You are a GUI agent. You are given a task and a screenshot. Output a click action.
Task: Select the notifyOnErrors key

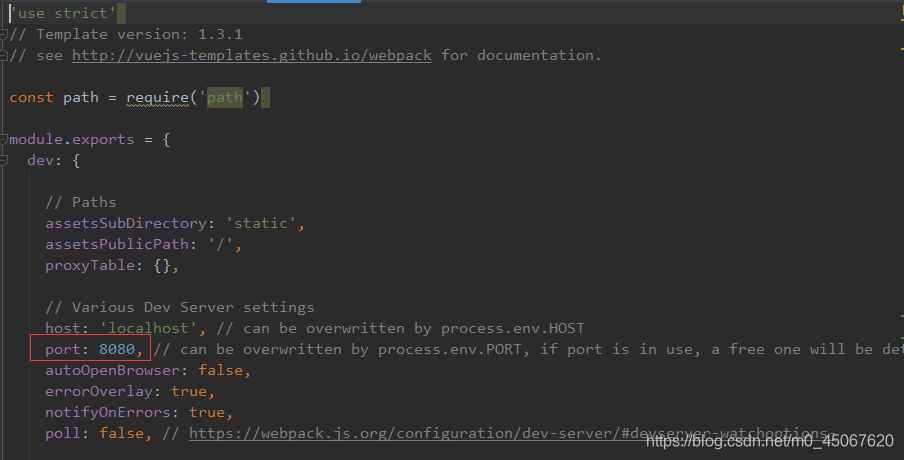tap(108, 412)
